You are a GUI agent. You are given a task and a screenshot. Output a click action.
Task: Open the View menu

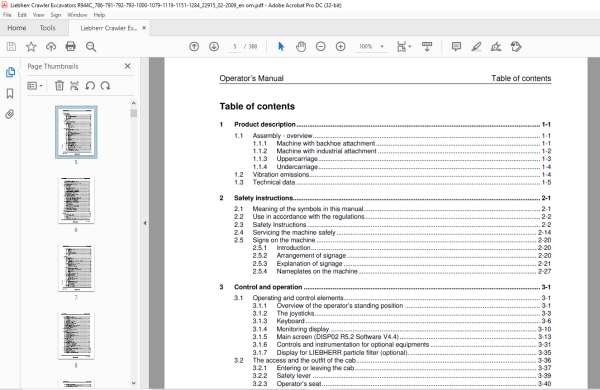coord(38,15)
